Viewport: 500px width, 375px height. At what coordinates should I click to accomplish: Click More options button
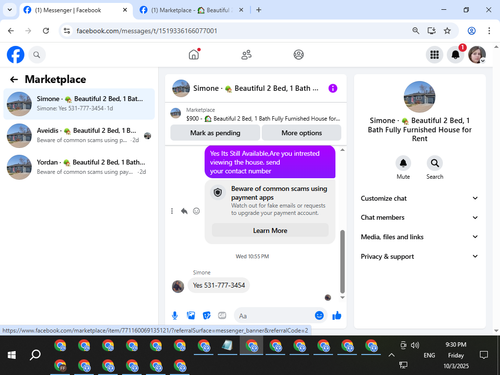pyautogui.click(x=301, y=133)
